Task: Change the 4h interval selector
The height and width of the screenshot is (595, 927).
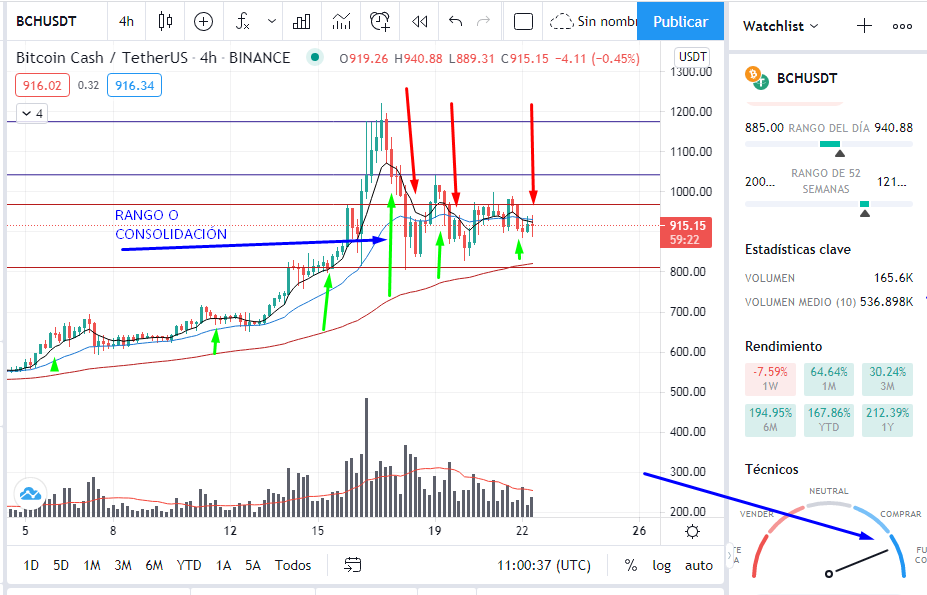Action: click(x=126, y=21)
